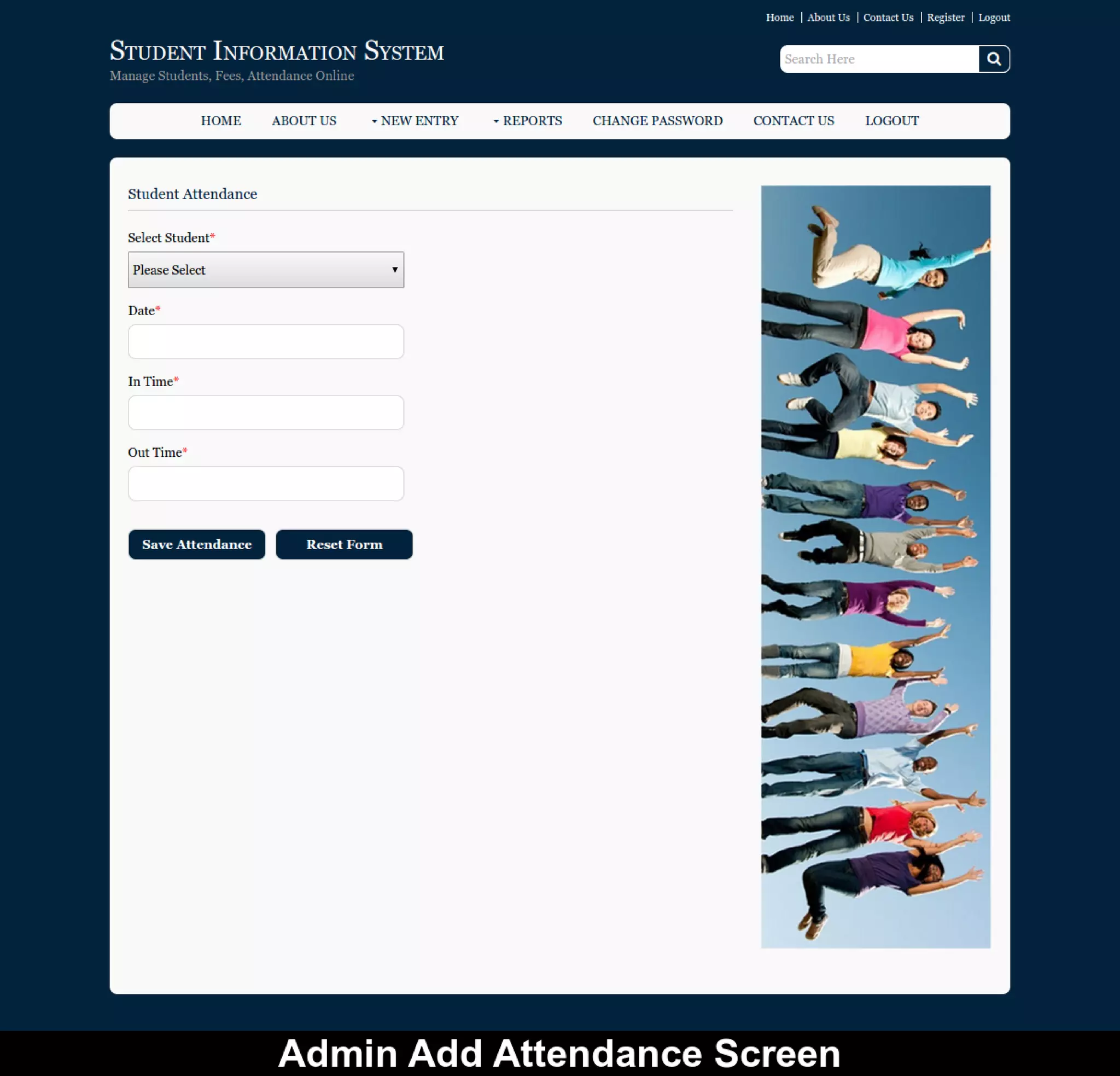Click the 'Manage Students, Fees, Attendance Online' tagline
The width and height of the screenshot is (1120, 1076).
pos(232,76)
